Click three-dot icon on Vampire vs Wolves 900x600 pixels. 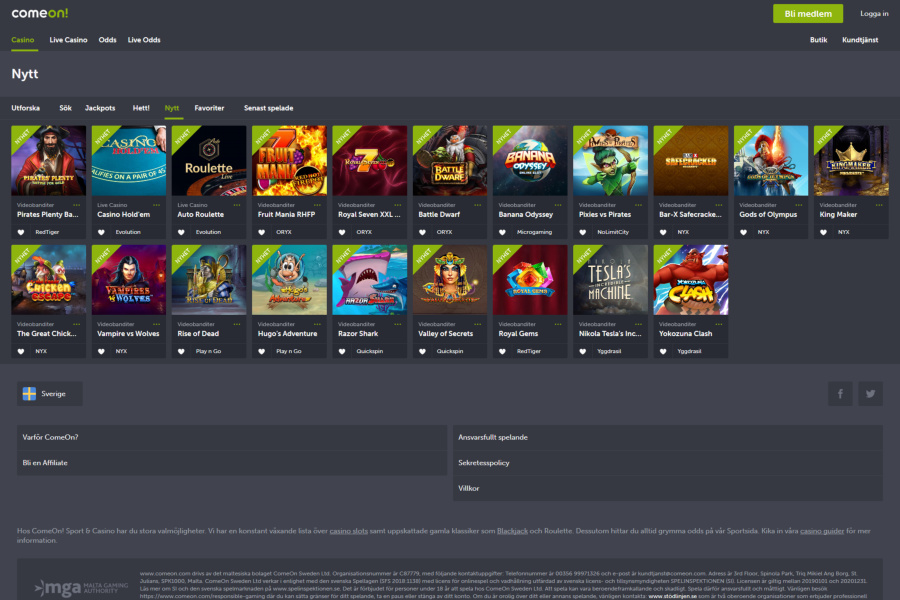tap(157, 324)
